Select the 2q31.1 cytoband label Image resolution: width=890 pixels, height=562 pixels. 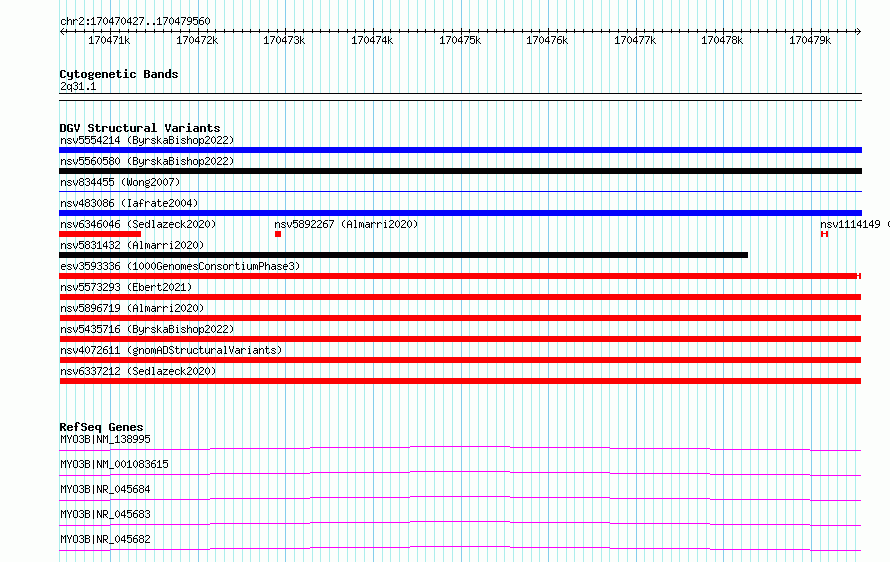coord(78,86)
